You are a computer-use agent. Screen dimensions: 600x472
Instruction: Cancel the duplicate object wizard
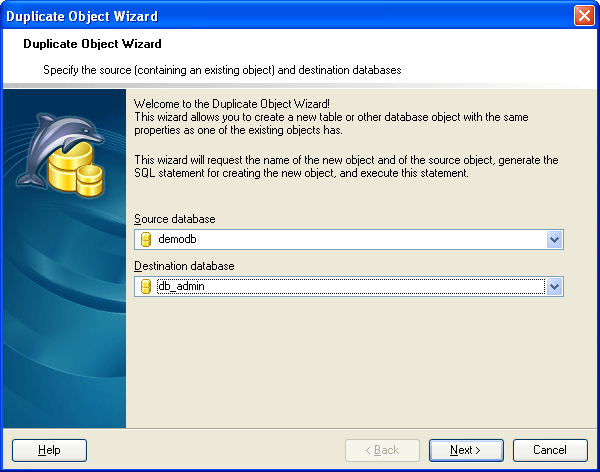pos(550,450)
